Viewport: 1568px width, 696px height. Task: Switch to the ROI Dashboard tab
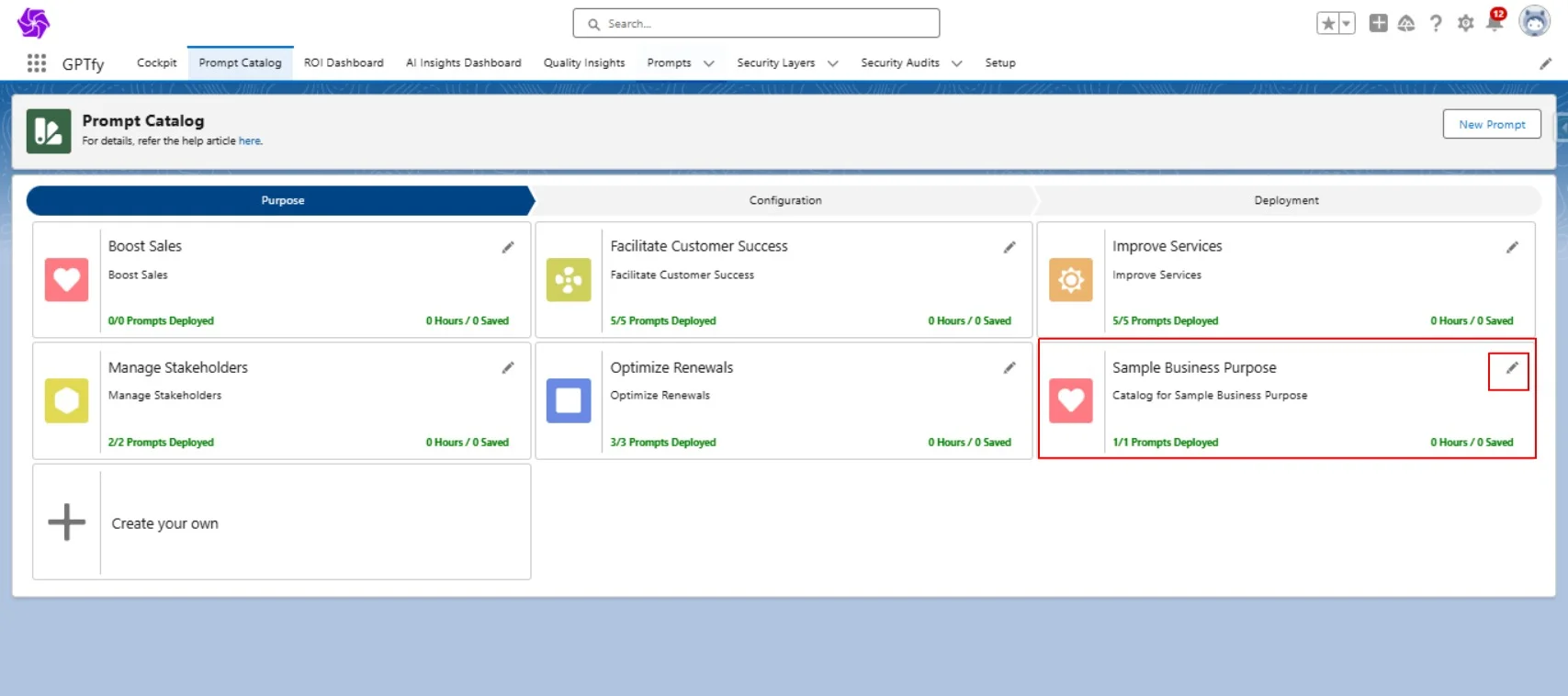(344, 63)
